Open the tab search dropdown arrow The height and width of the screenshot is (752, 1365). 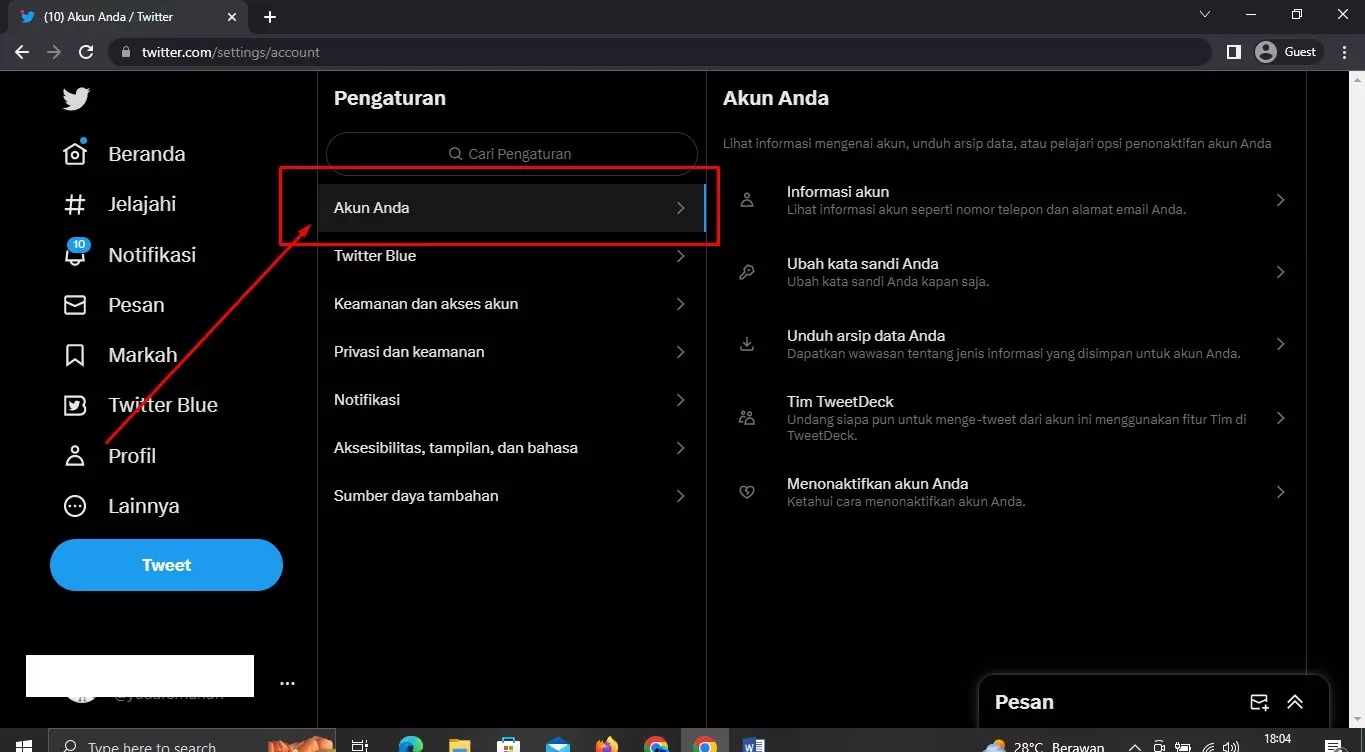click(x=1205, y=15)
